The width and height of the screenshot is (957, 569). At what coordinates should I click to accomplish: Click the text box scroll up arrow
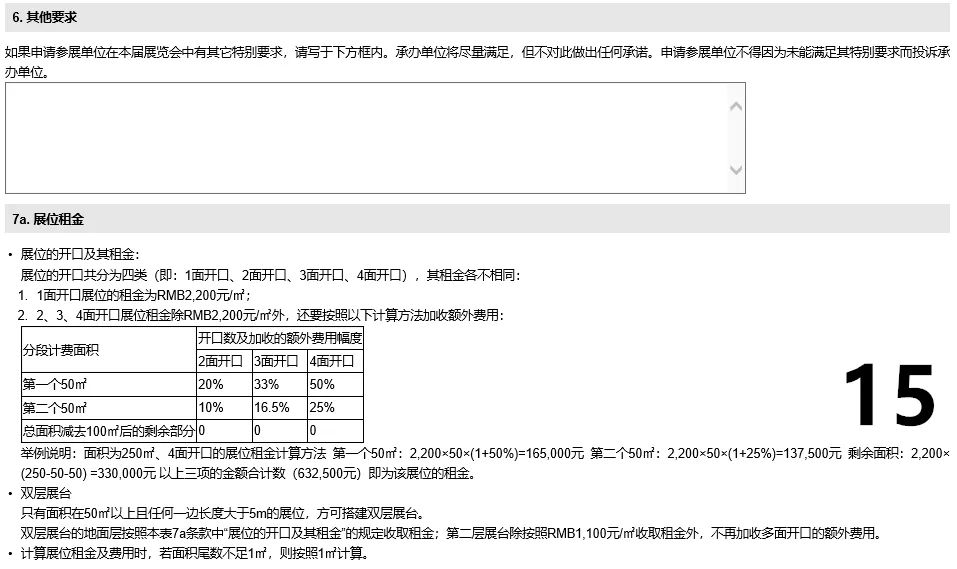pos(736,106)
